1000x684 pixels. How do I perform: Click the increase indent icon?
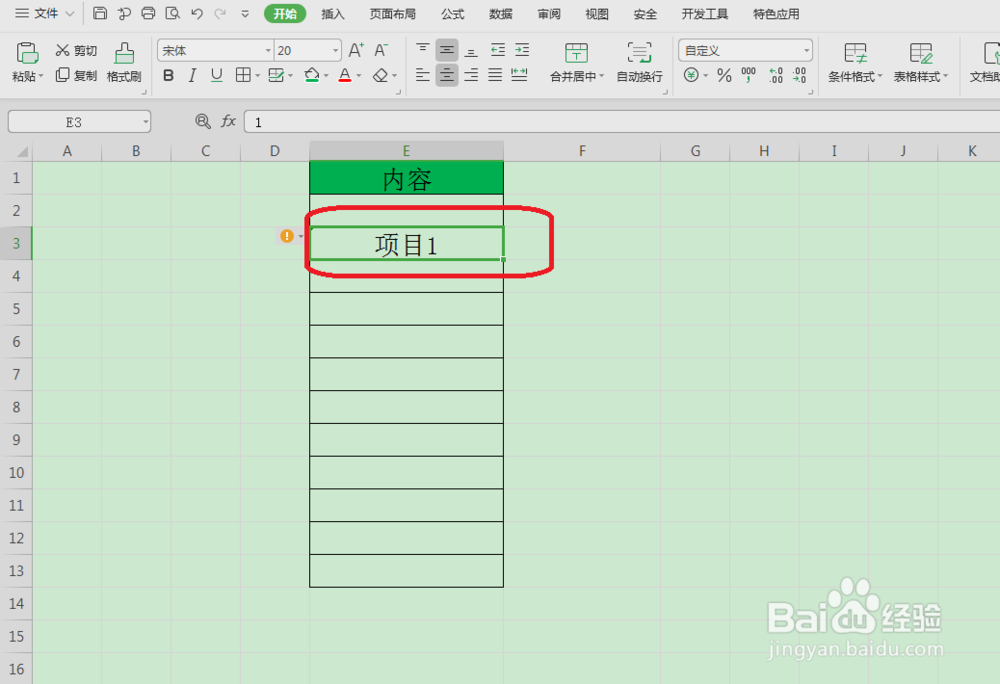522,50
